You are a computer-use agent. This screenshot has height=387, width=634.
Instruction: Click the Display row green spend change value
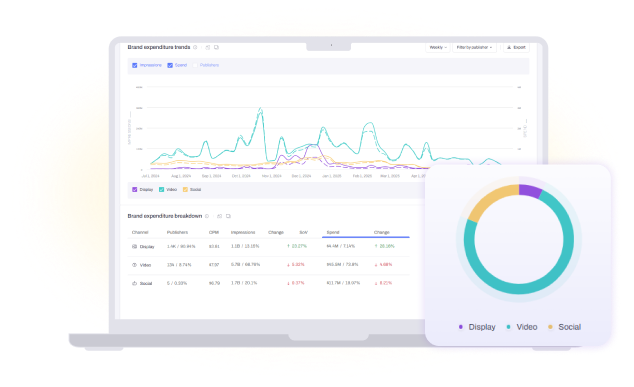click(385, 246)
